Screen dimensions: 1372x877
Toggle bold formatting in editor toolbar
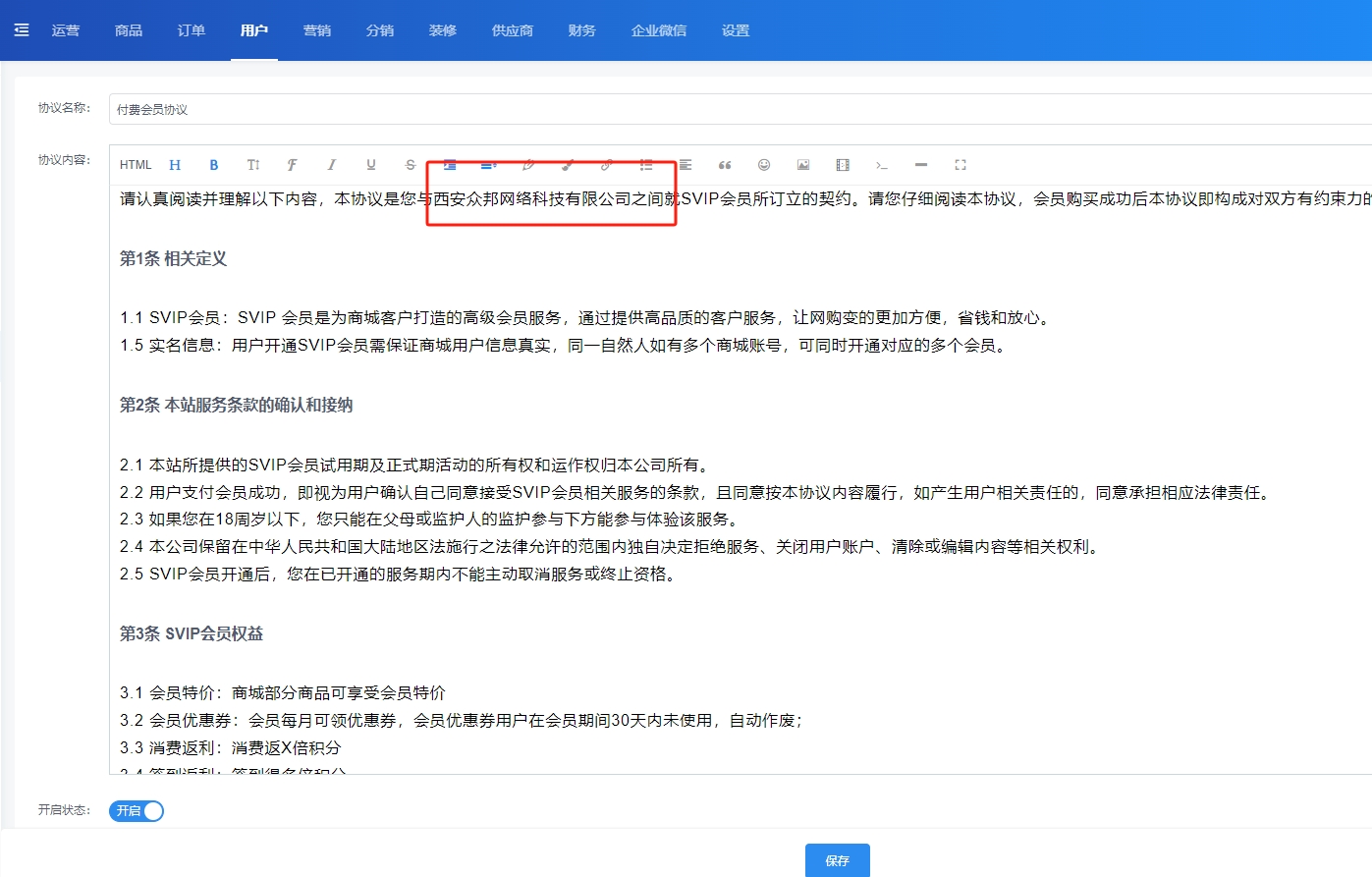click(x=214, y=165)
